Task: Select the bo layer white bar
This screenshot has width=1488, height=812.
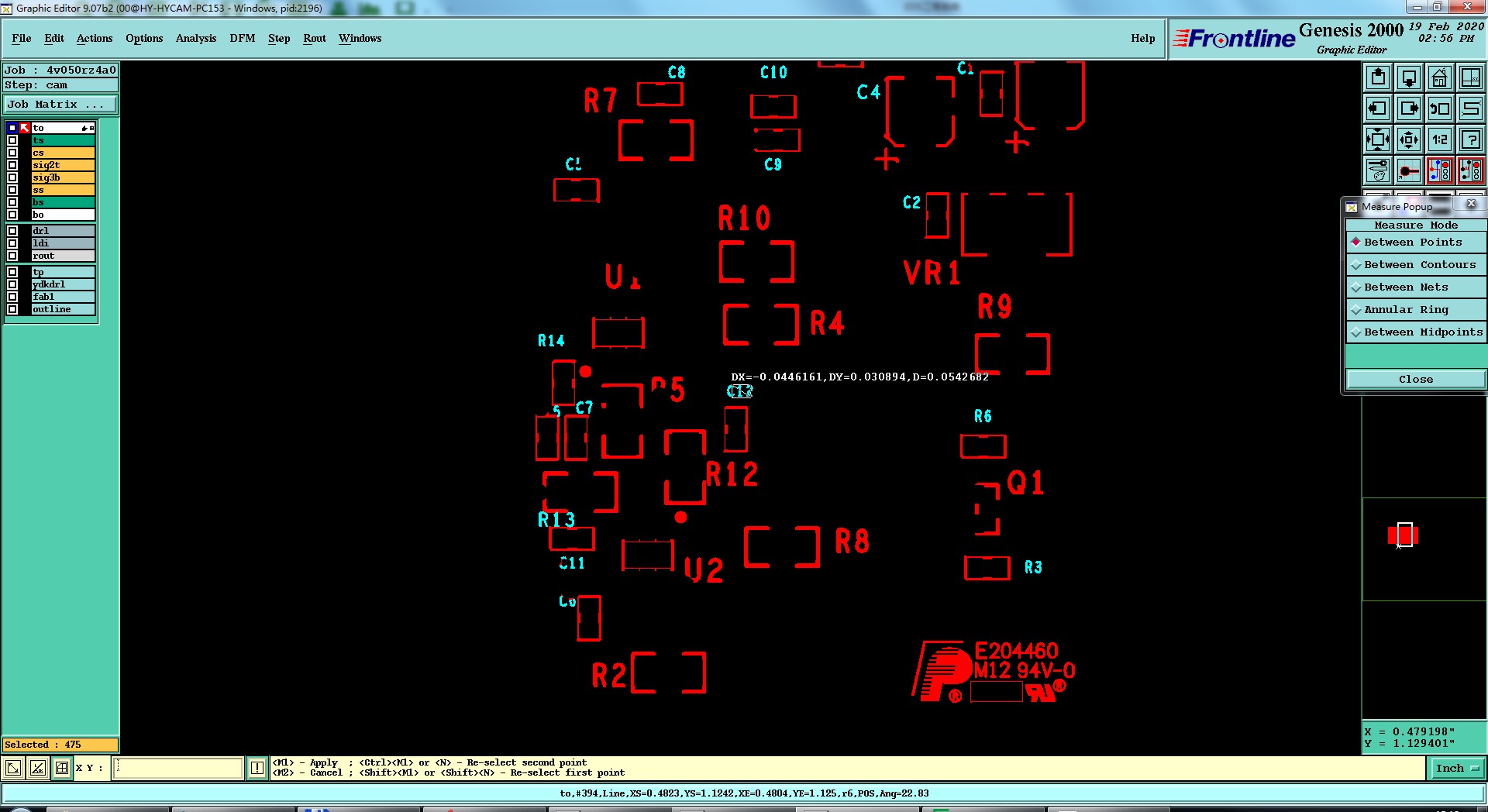Action: point(63,215)
